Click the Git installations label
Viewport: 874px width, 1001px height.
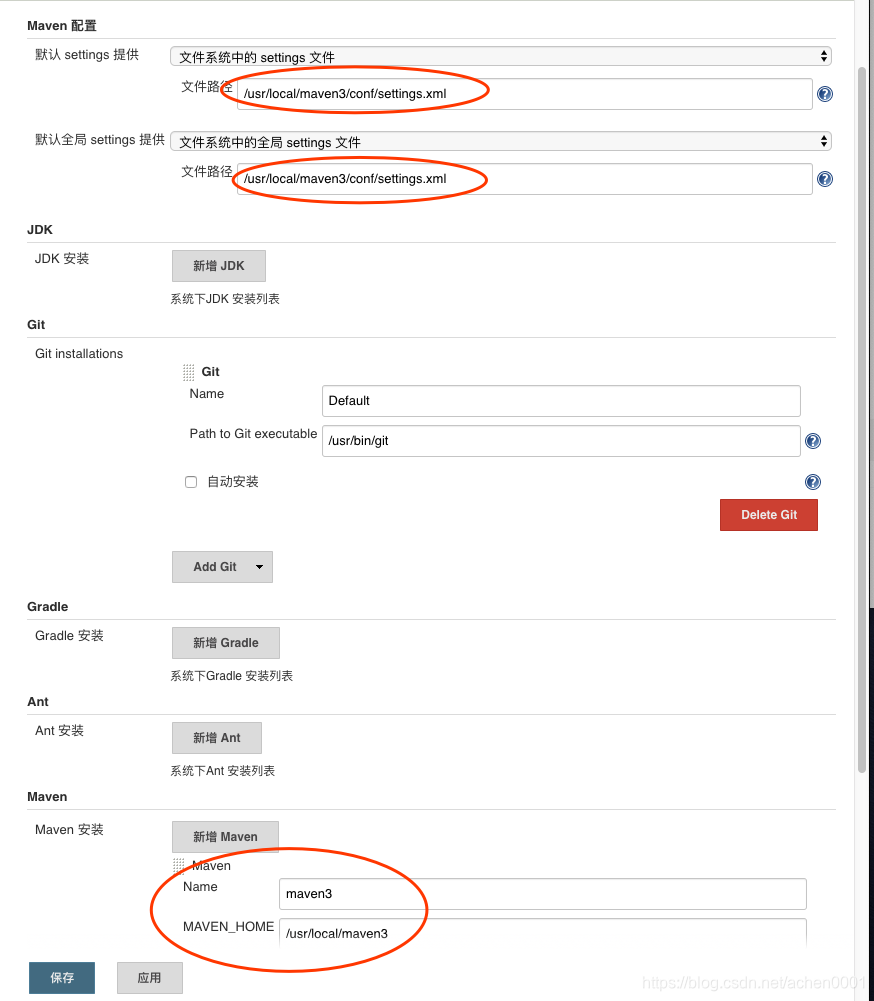pyautogui.click(x=79, y=354)
